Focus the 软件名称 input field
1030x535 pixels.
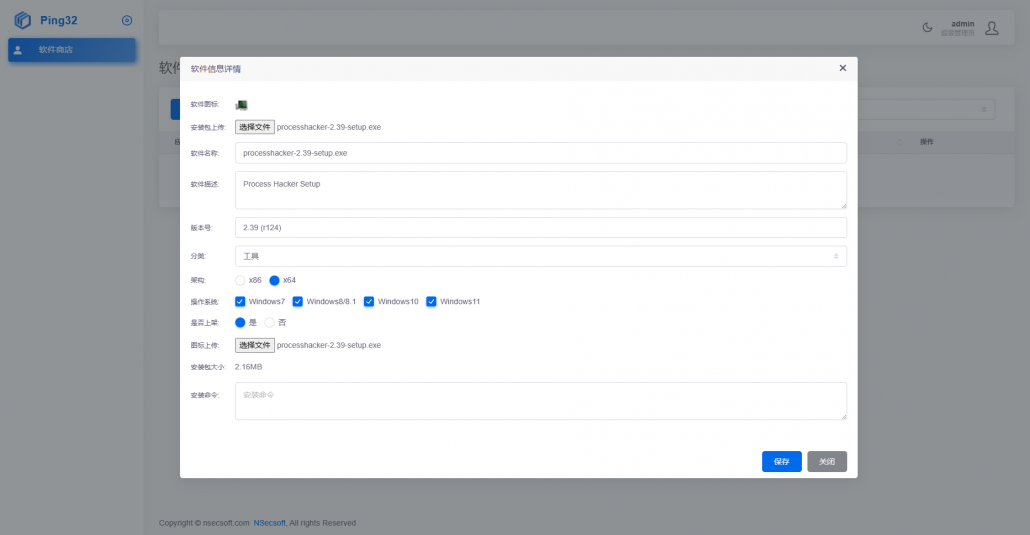point(541,153)
